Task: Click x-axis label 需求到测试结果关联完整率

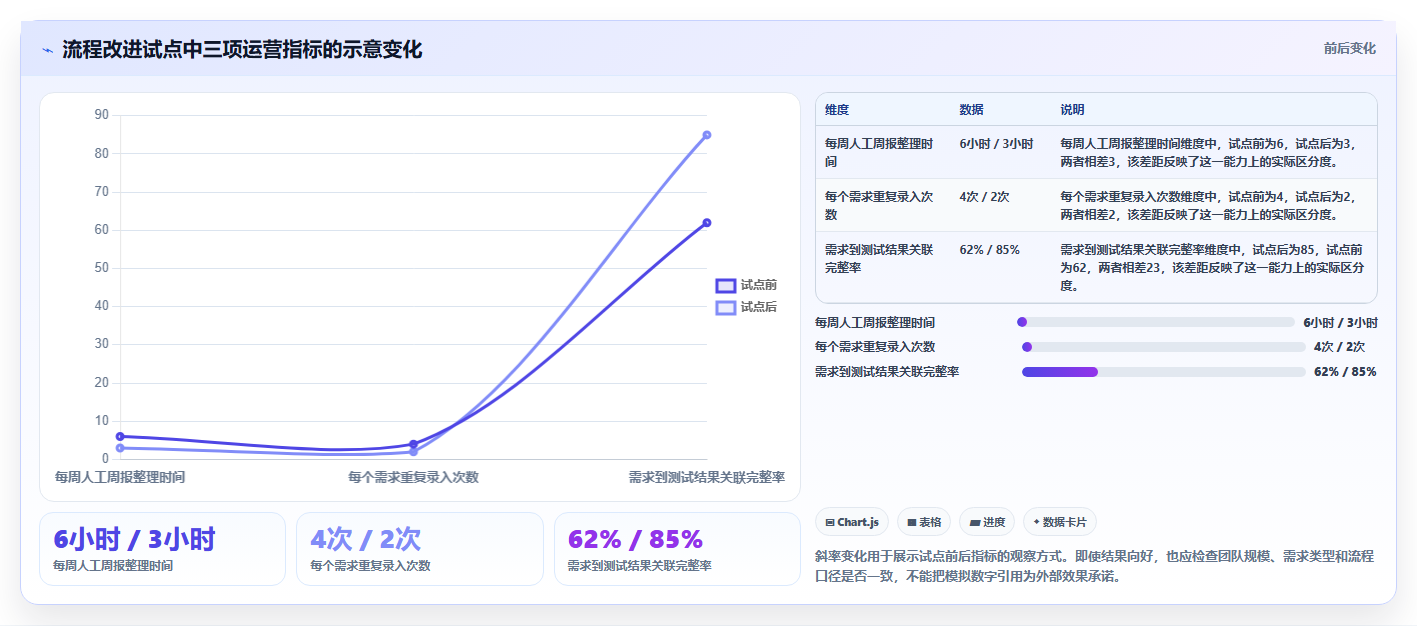Action: coord(706,477)
